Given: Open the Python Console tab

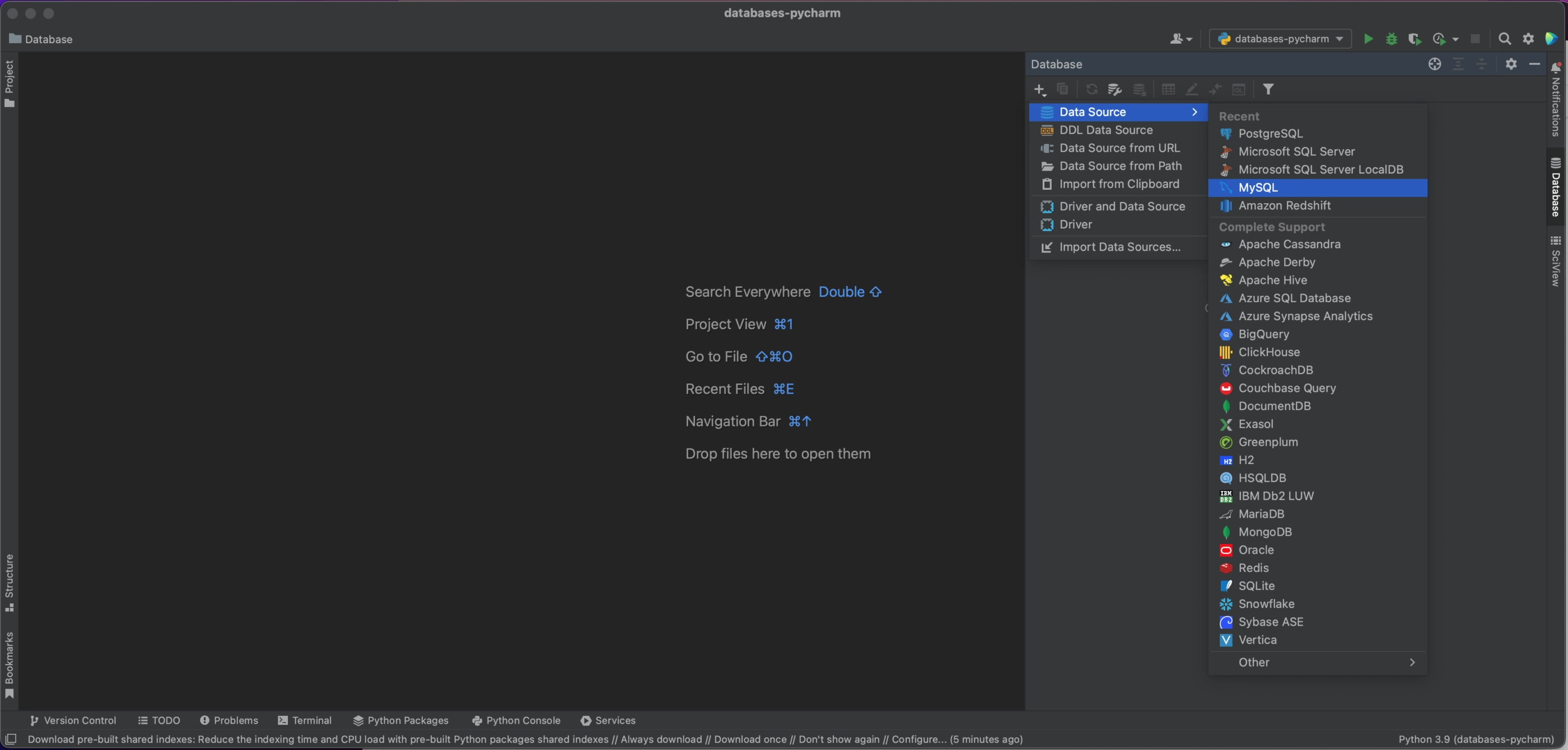Looking at the screenshot, I should click(516, 720).
